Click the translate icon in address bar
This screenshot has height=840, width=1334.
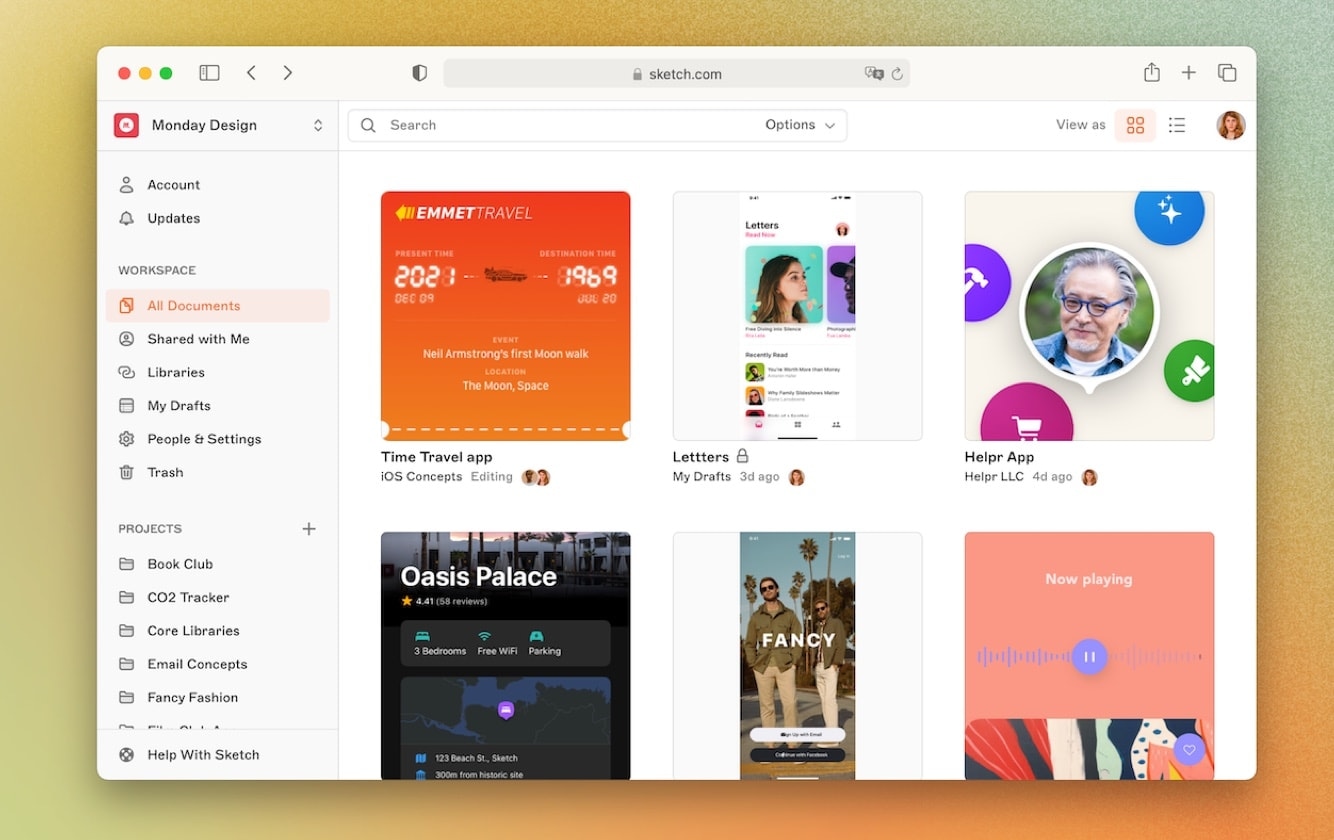click(x=874, y=73)
